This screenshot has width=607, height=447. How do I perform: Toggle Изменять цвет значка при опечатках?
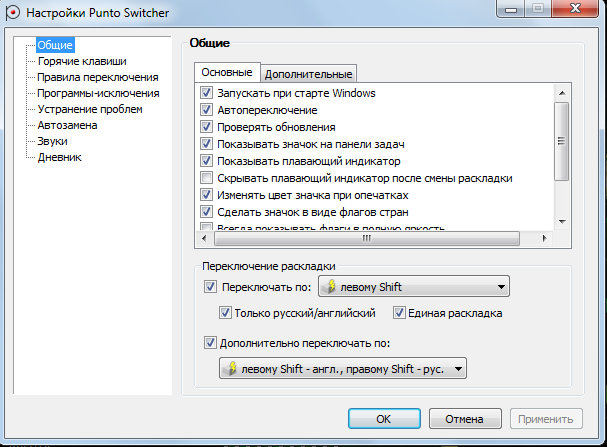(206, 195)
